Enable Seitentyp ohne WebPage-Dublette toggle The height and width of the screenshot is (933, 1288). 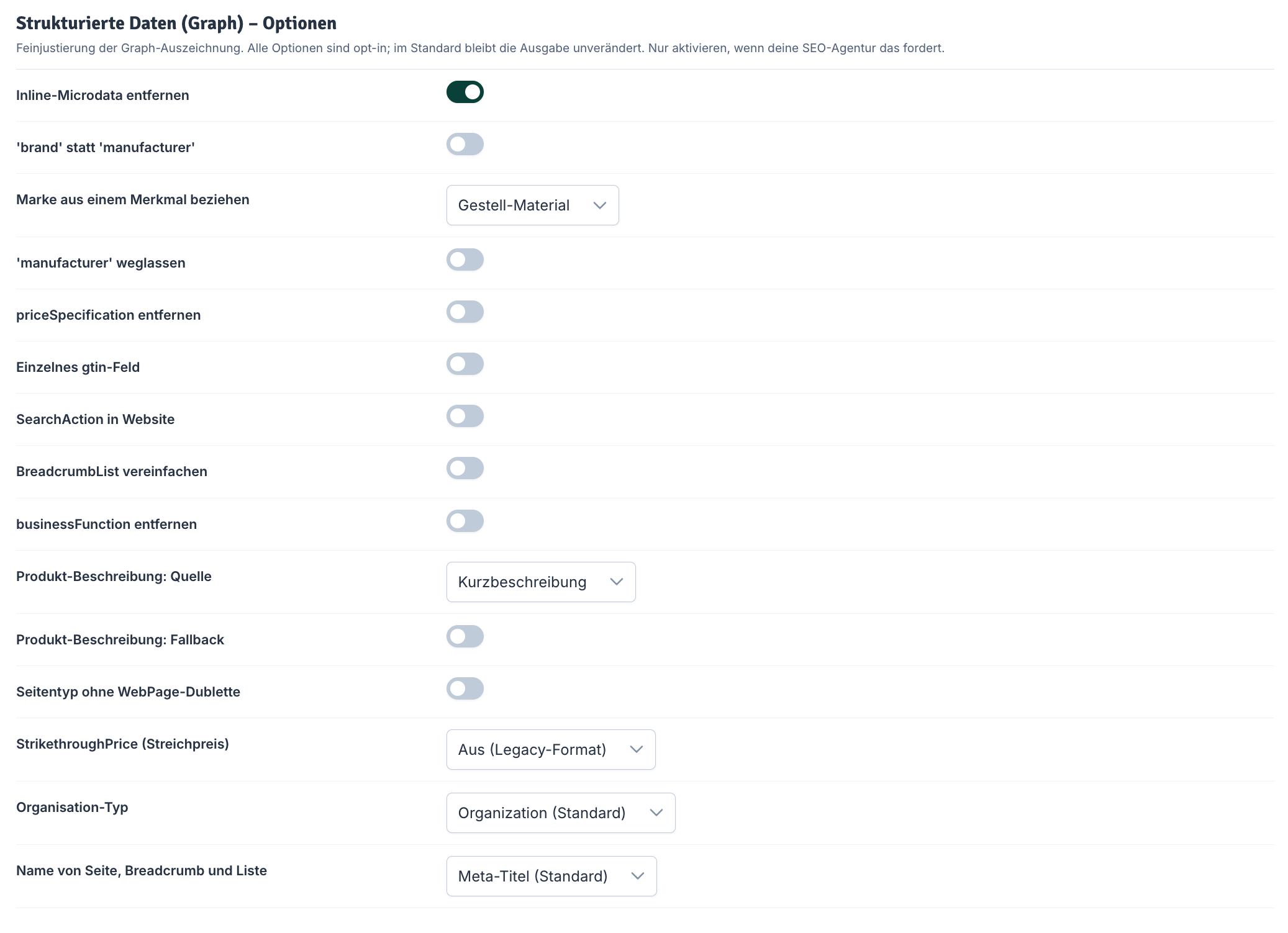[x=465, y=688]
